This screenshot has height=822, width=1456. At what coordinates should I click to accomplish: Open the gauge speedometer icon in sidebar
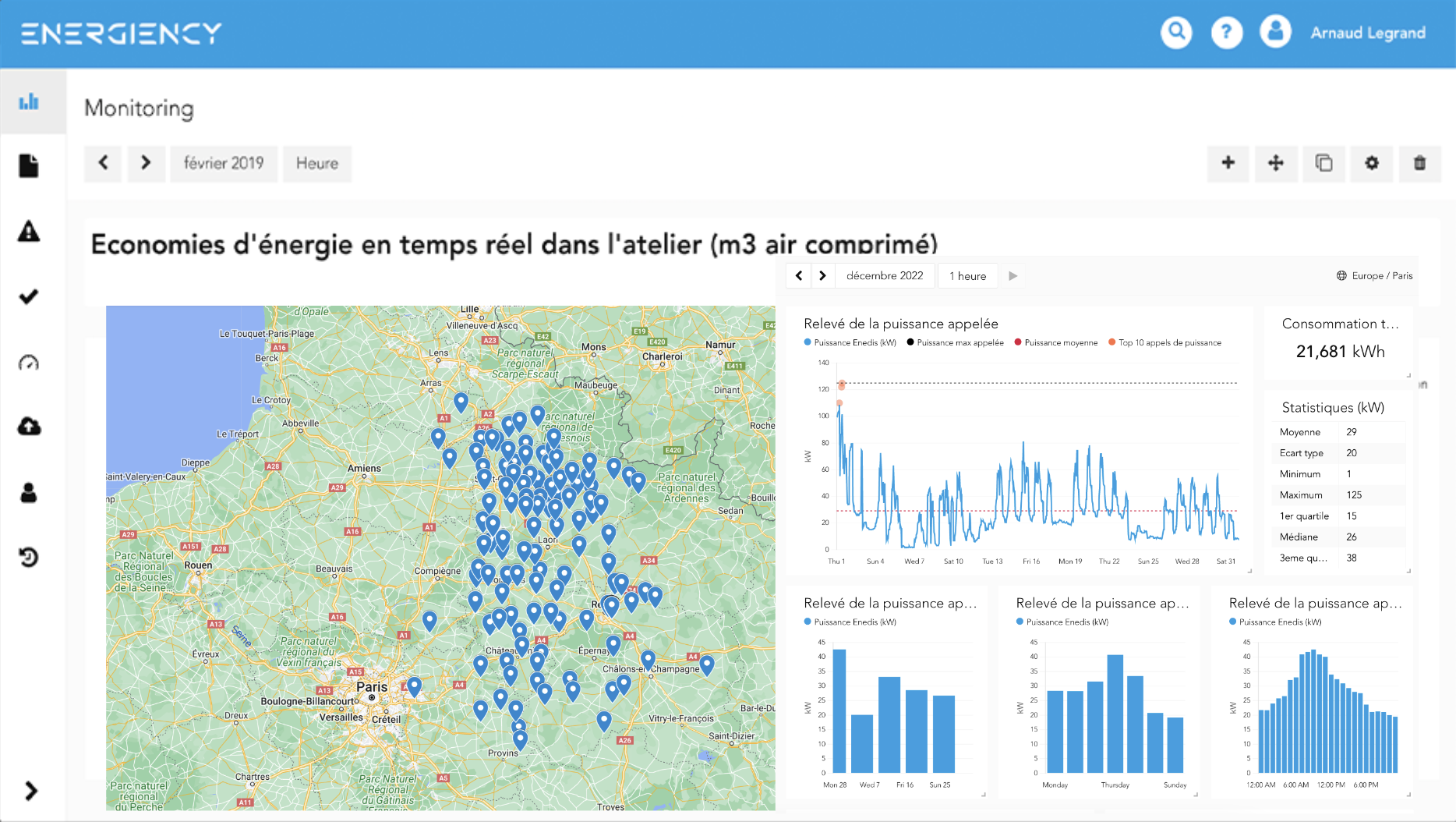coord(29,363)
